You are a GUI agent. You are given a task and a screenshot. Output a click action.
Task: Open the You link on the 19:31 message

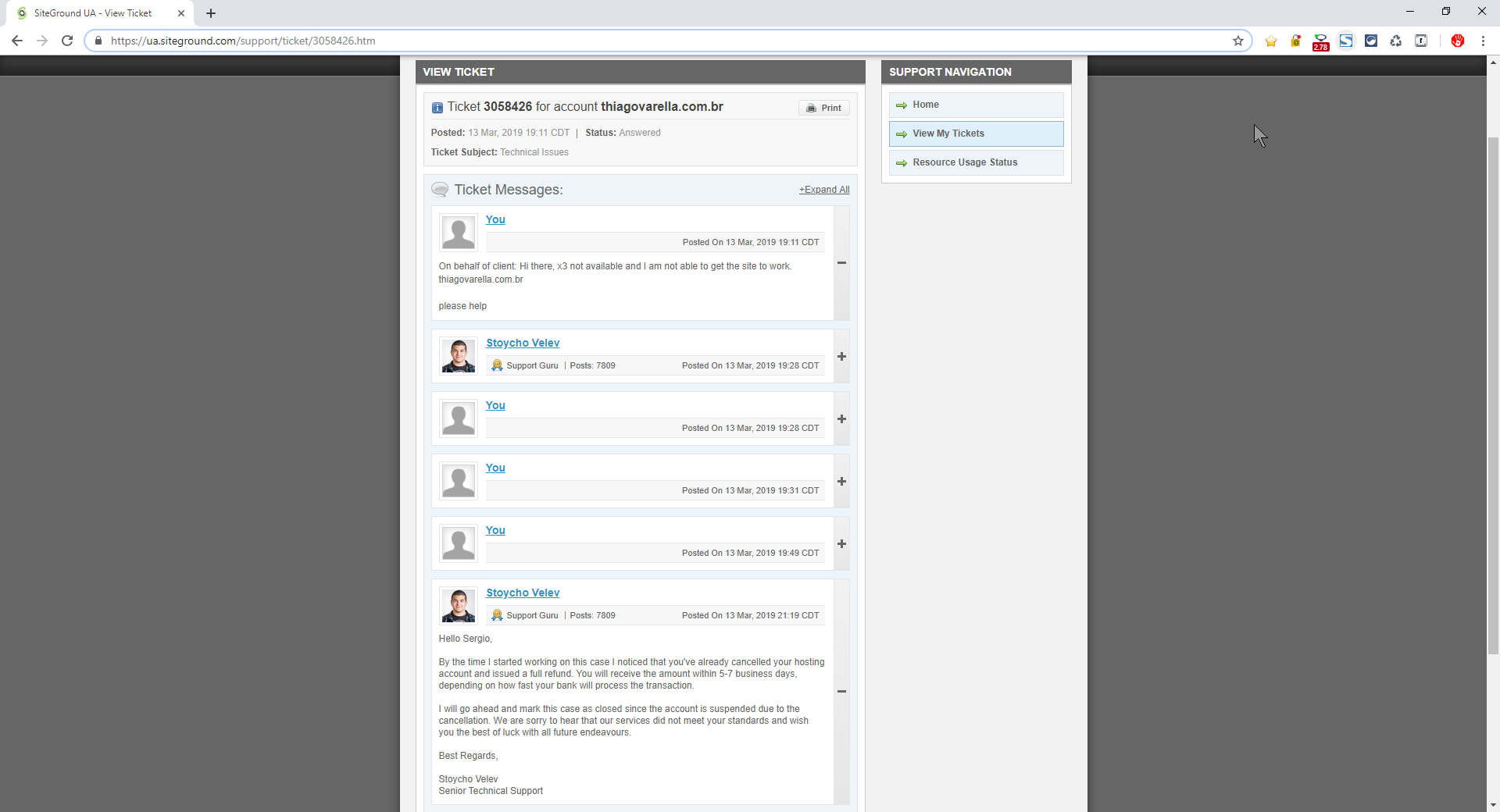tap(495, 468)
